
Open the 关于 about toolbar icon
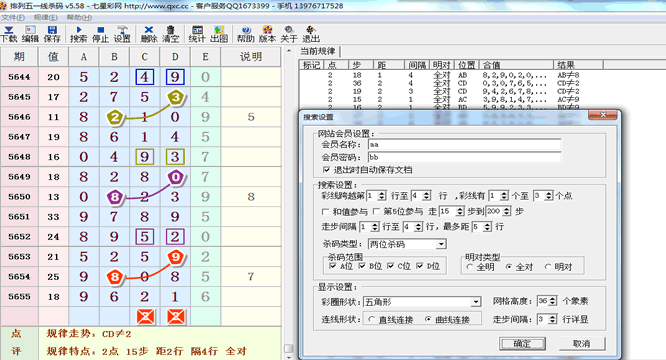coord(289,34)
